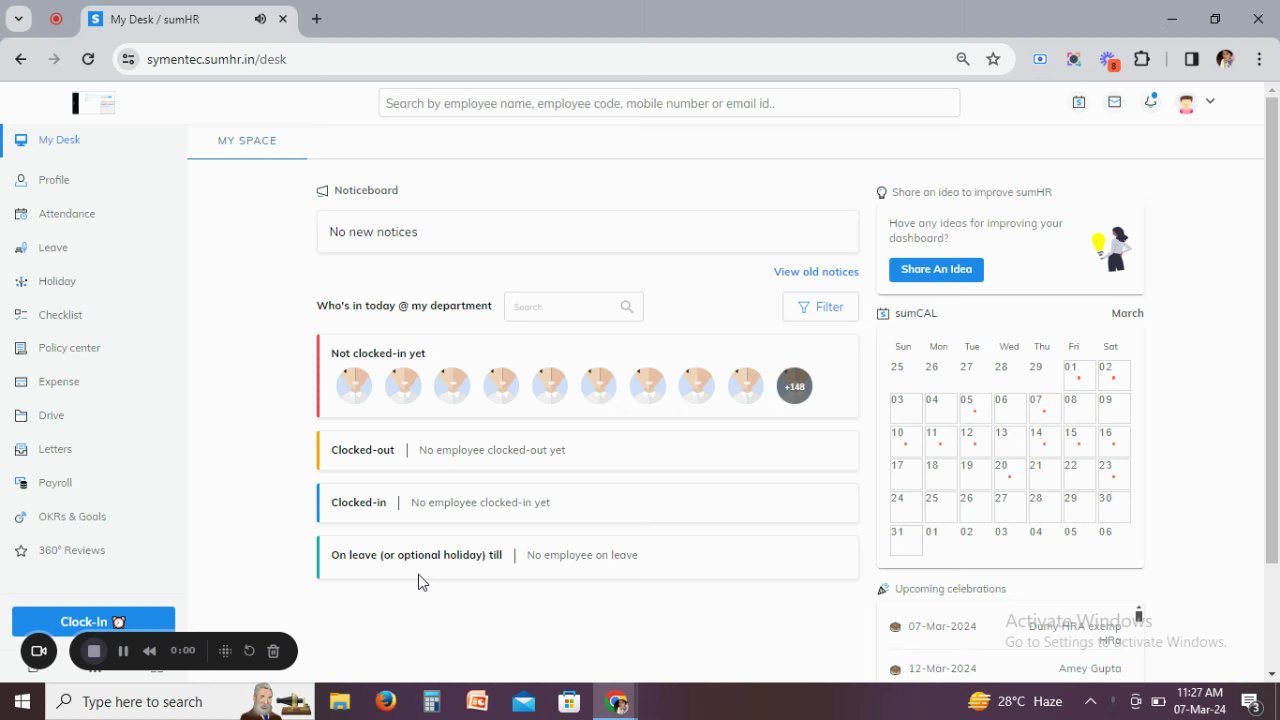
Task: Click the browser back arrow
Action: point(21,59)
